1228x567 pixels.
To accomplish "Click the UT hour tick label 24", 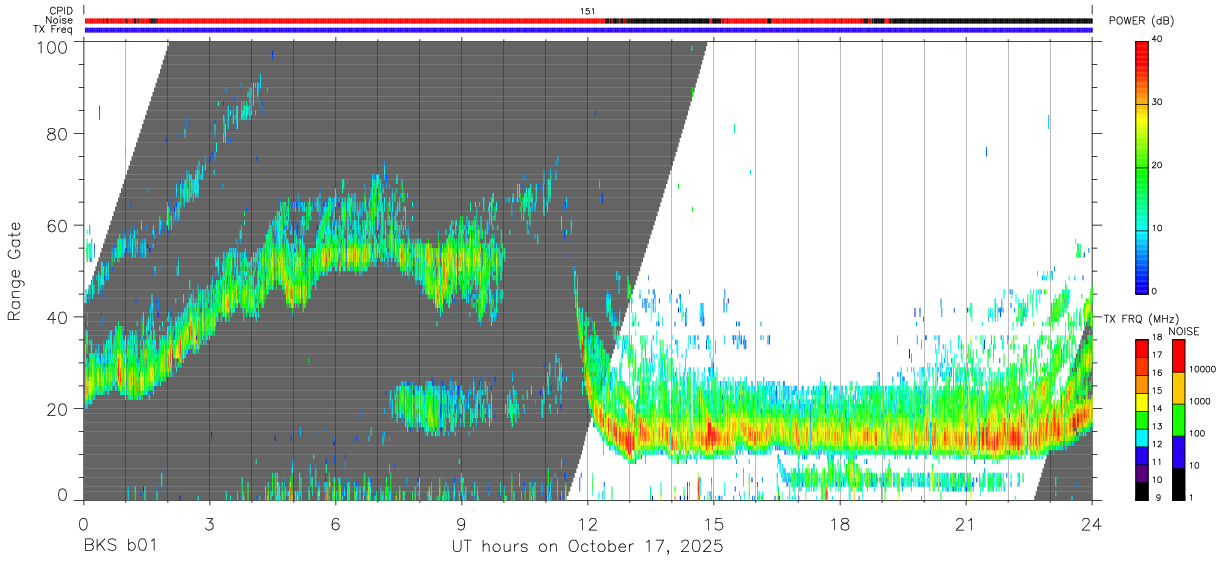I will pos(1092,523).
